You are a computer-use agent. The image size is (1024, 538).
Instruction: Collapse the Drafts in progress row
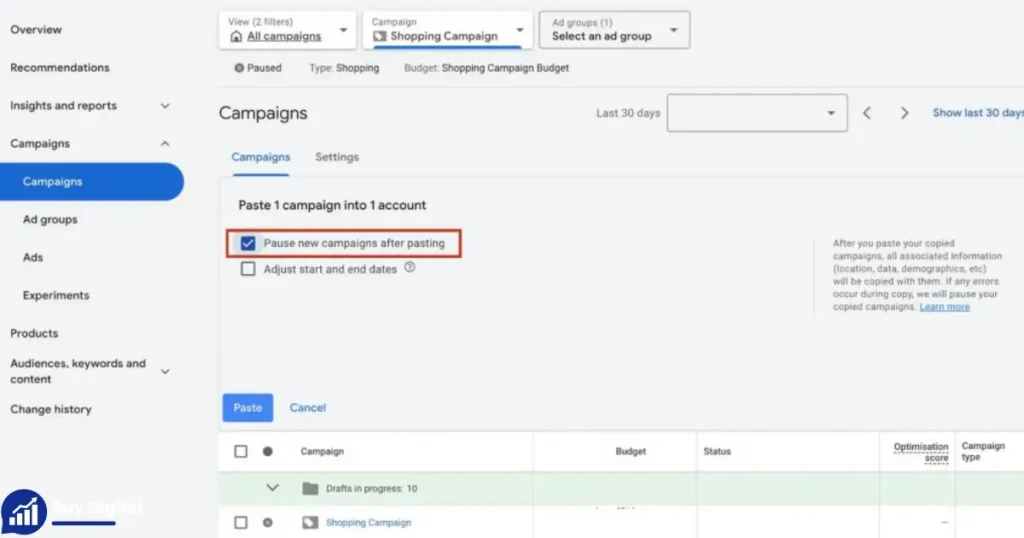(272, 488)
